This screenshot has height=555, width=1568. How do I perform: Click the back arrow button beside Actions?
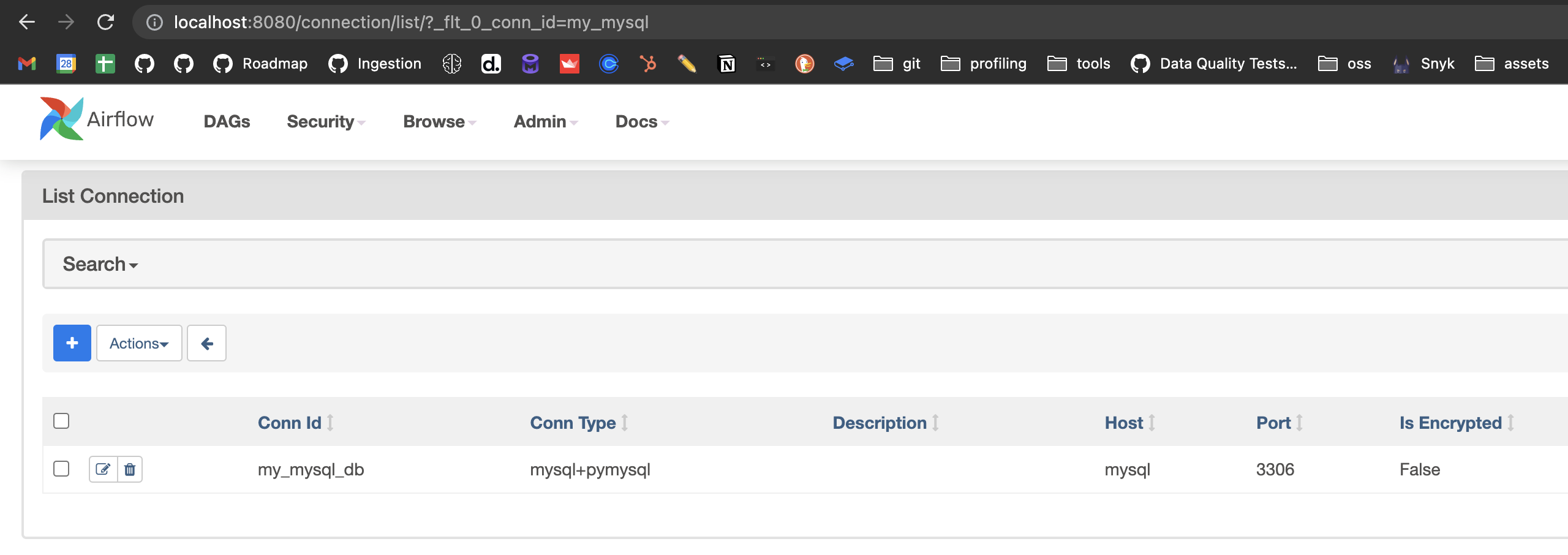point(206,343)
